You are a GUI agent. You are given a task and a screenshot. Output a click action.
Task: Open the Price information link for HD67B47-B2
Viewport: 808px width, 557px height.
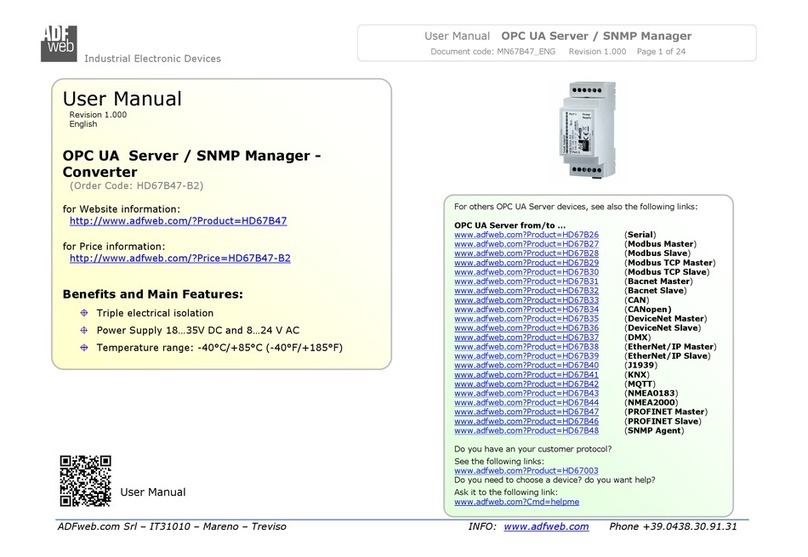click(x=180, y=258)
